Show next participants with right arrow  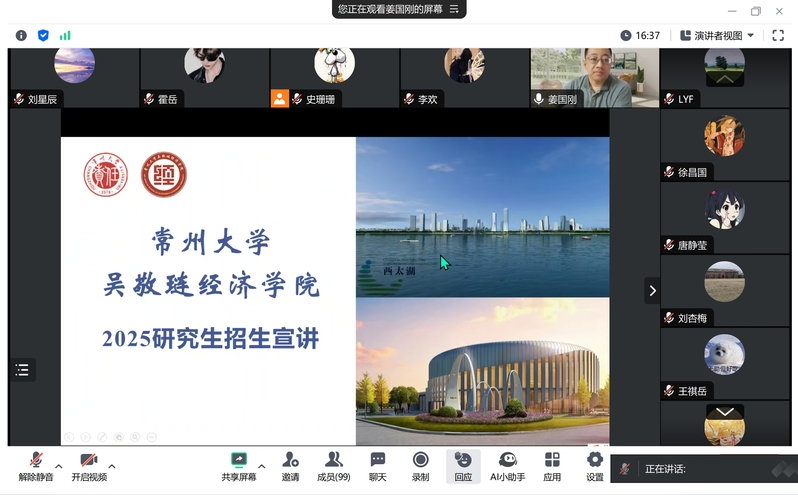pyautogui.click(x=652, y=290)
